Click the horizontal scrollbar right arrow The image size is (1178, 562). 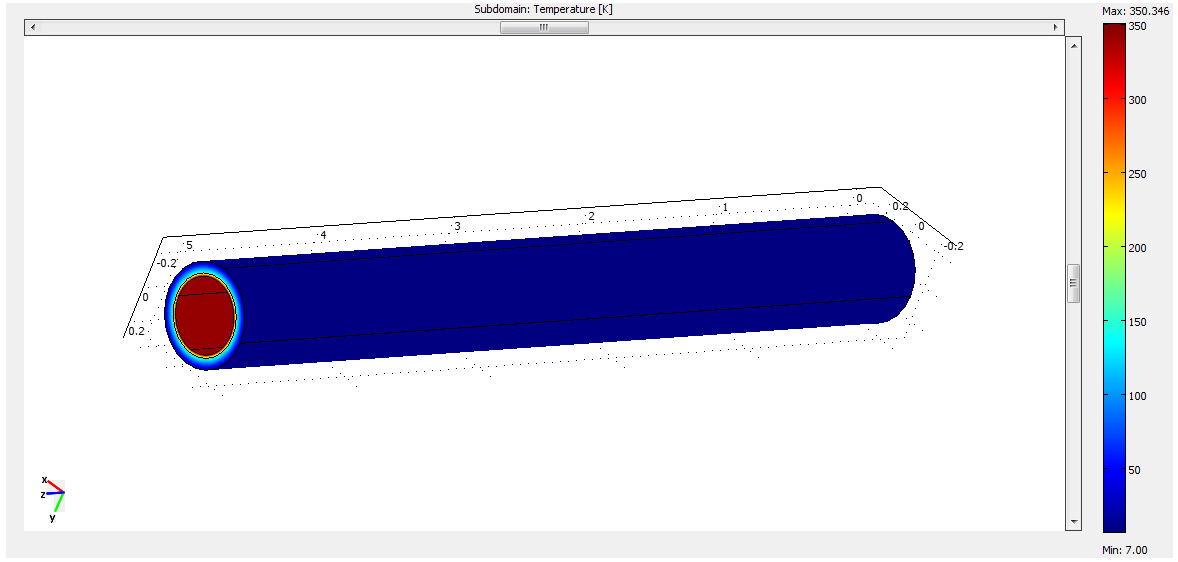click(x=1056, y=27)
